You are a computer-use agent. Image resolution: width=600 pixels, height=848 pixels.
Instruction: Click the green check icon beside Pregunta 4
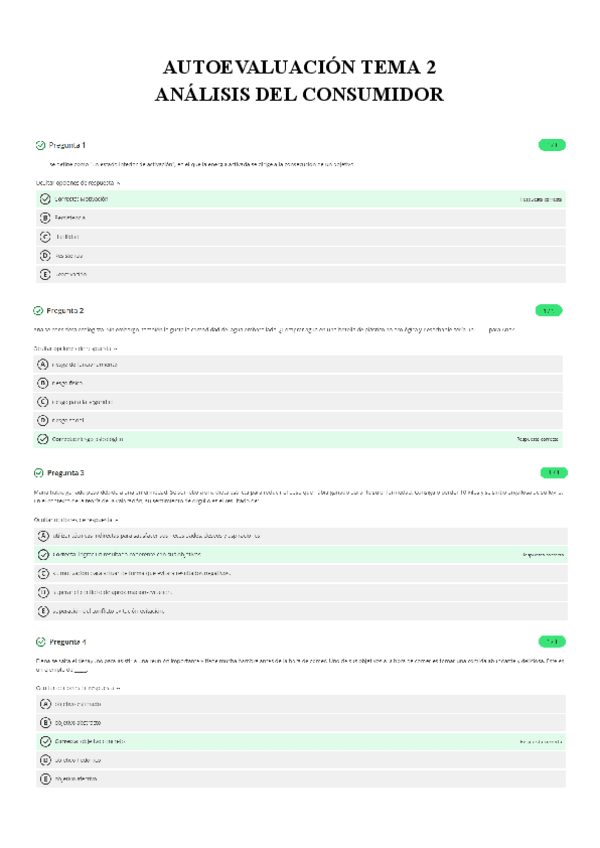pos(39,641)
